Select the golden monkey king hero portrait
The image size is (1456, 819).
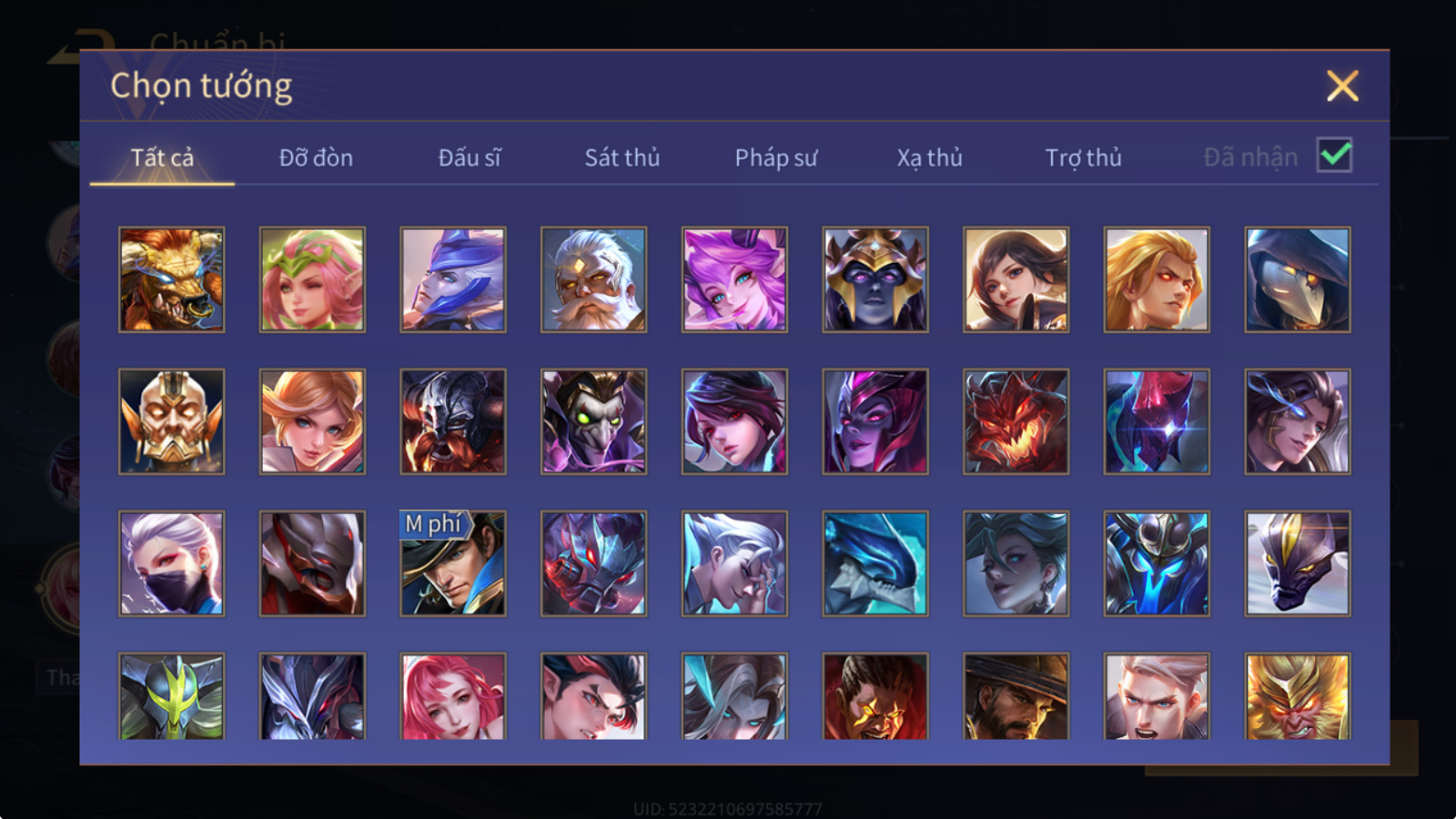point(1298,696)
